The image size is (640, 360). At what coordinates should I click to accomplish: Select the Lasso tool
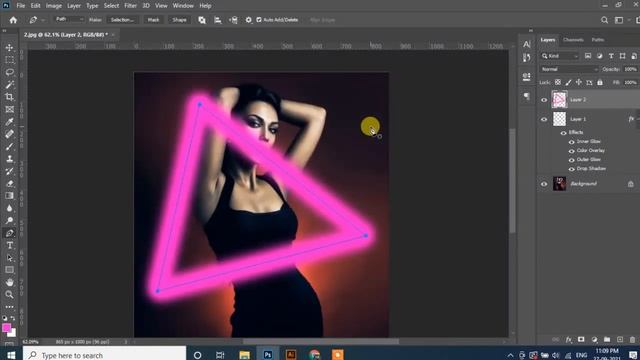point(9,72)
